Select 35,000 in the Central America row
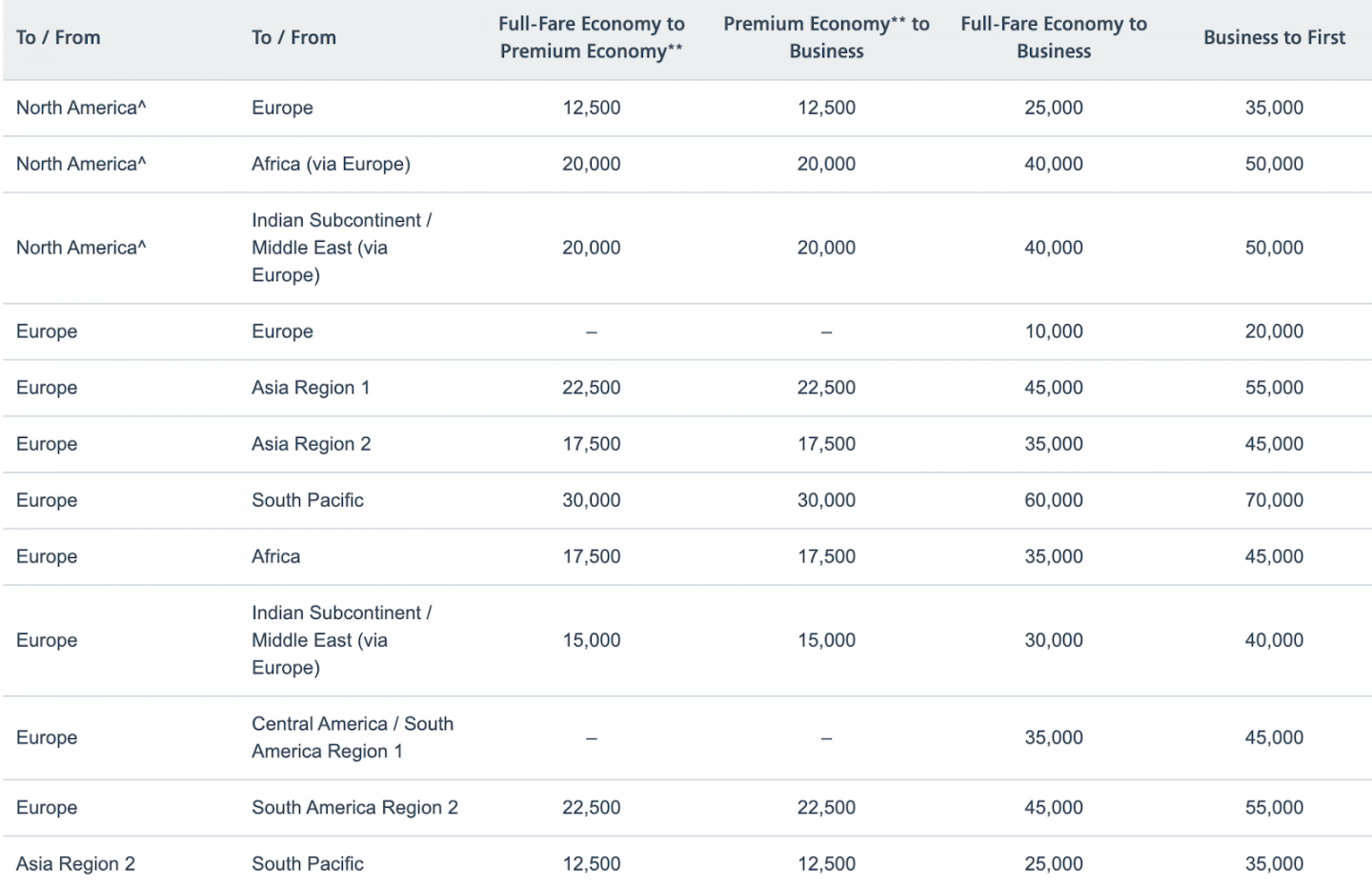1372x884 pixels. pyautogui.click(x=1053, y=737)
